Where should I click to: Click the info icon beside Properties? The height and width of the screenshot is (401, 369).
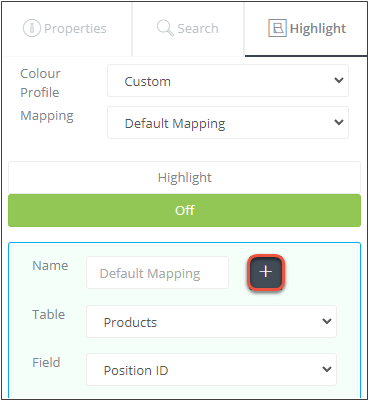tap(31, 28)
